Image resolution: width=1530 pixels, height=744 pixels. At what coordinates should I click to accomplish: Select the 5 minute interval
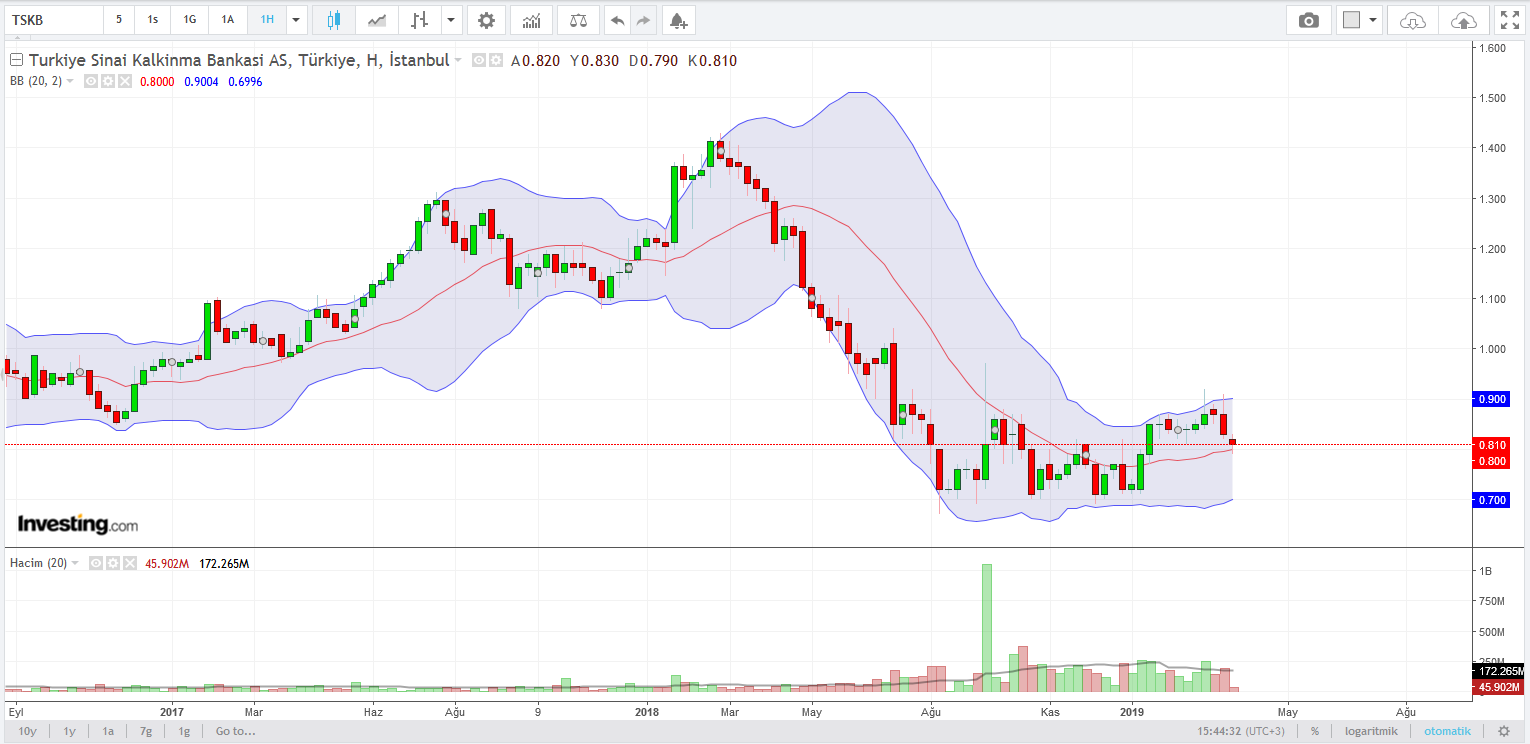pyautogui.click(x=119, y=19)
